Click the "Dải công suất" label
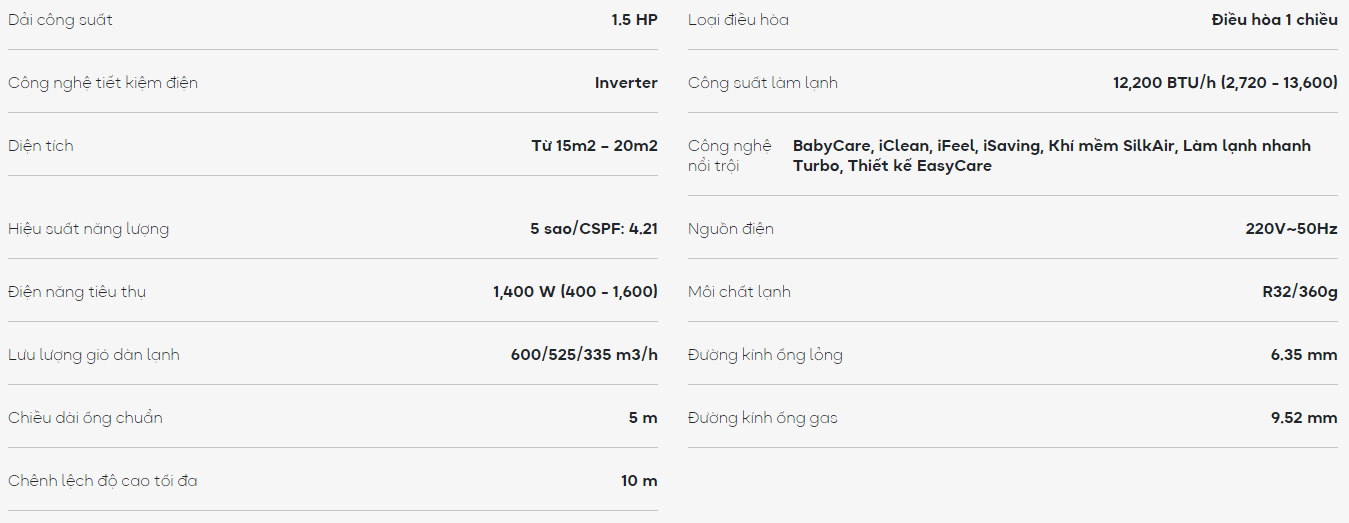The width and height of the screenshot is (1349, 523). pyautogui.click(x=60, y=20)
